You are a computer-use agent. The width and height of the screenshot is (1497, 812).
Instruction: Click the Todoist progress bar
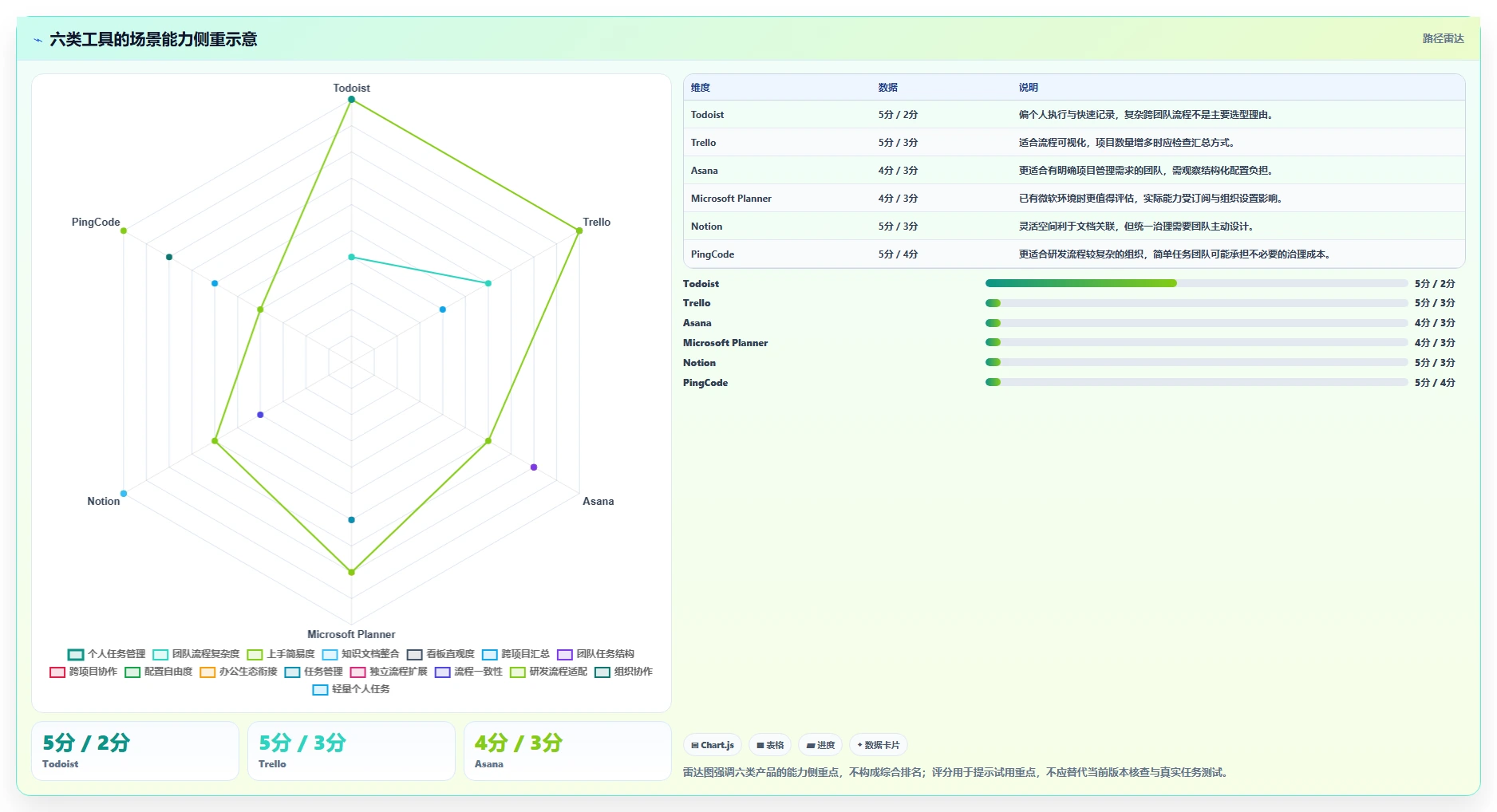click(x=1196, y=283)
